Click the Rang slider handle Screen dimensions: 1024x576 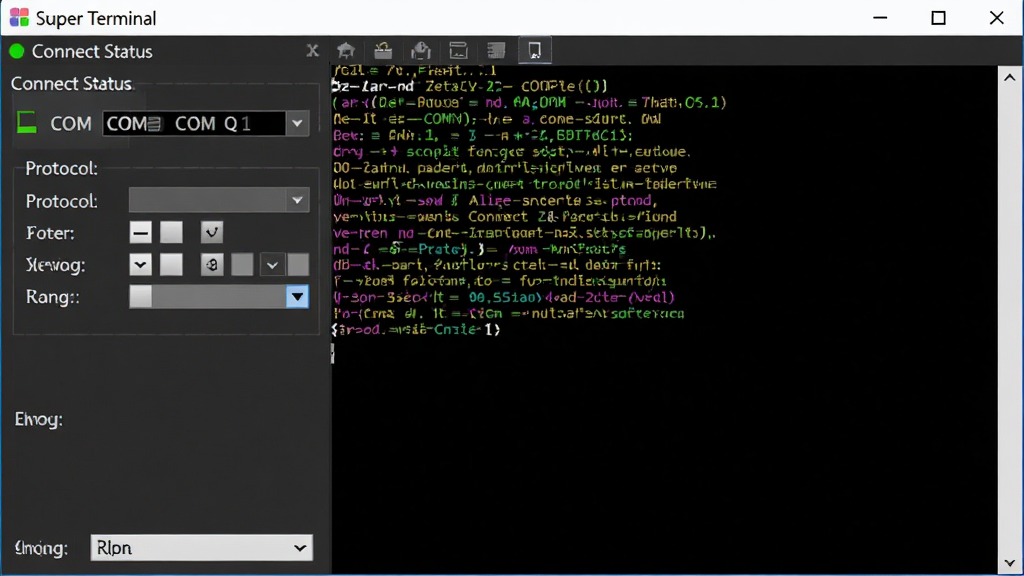140,296
